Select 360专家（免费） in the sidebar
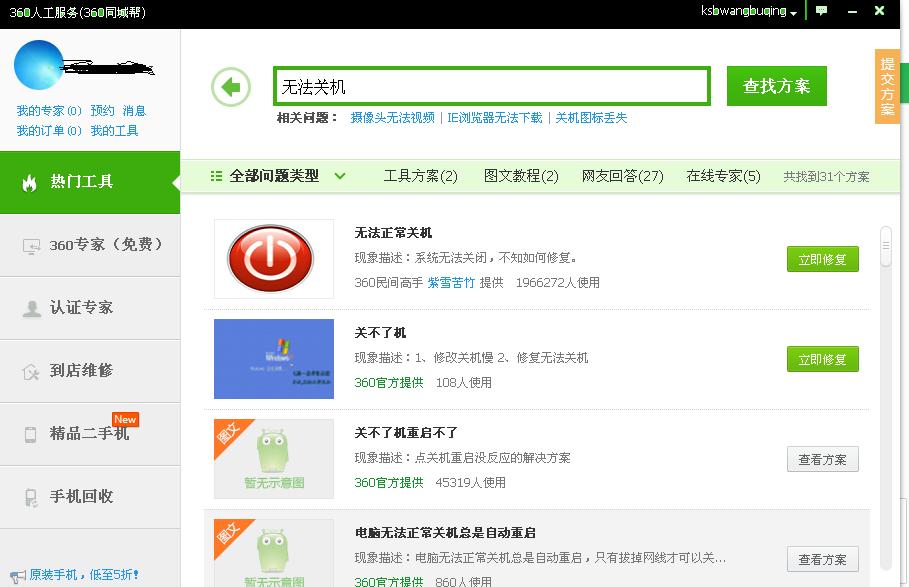This screenshot has width=909, height=587. 90,246
